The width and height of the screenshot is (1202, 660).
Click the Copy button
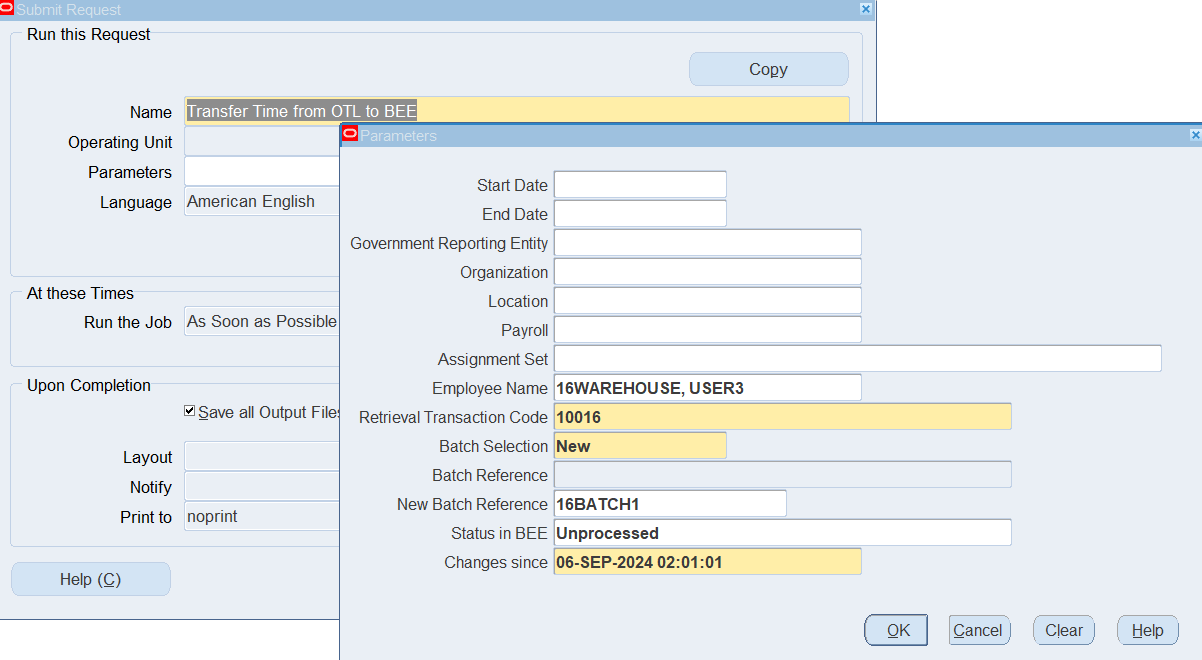click(x=768, y=69)
